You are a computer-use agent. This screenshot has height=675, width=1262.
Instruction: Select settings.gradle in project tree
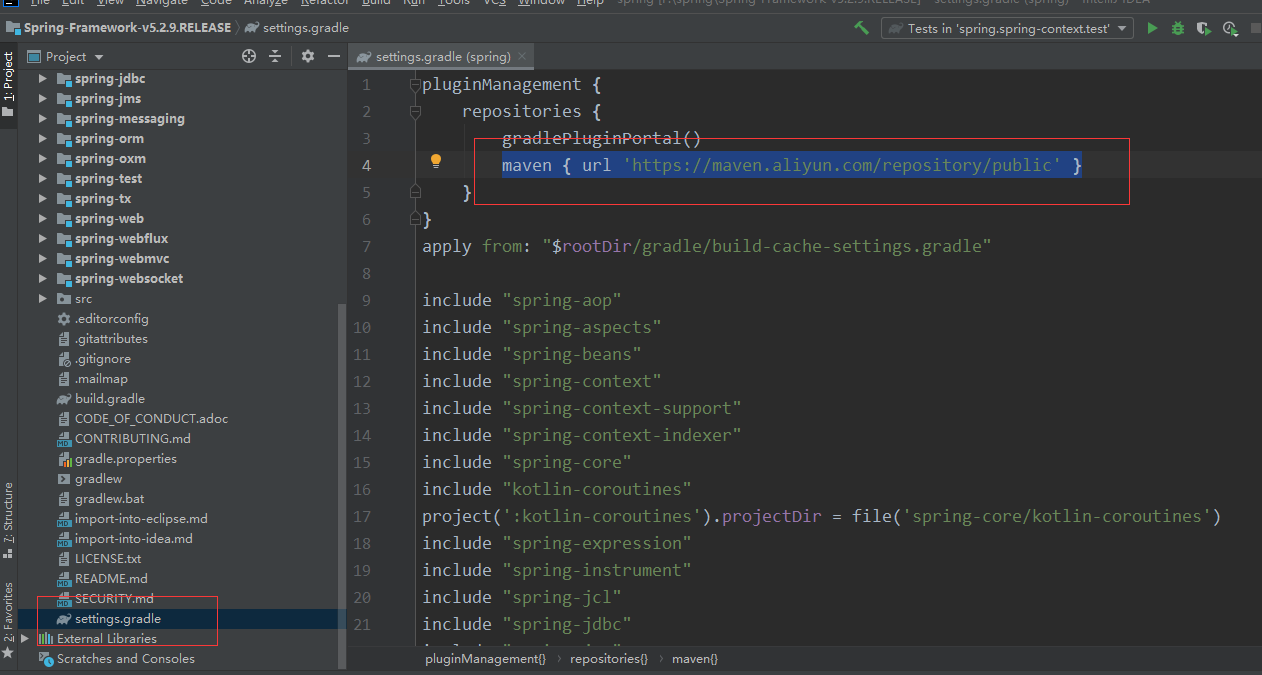(x=117, y=618)
